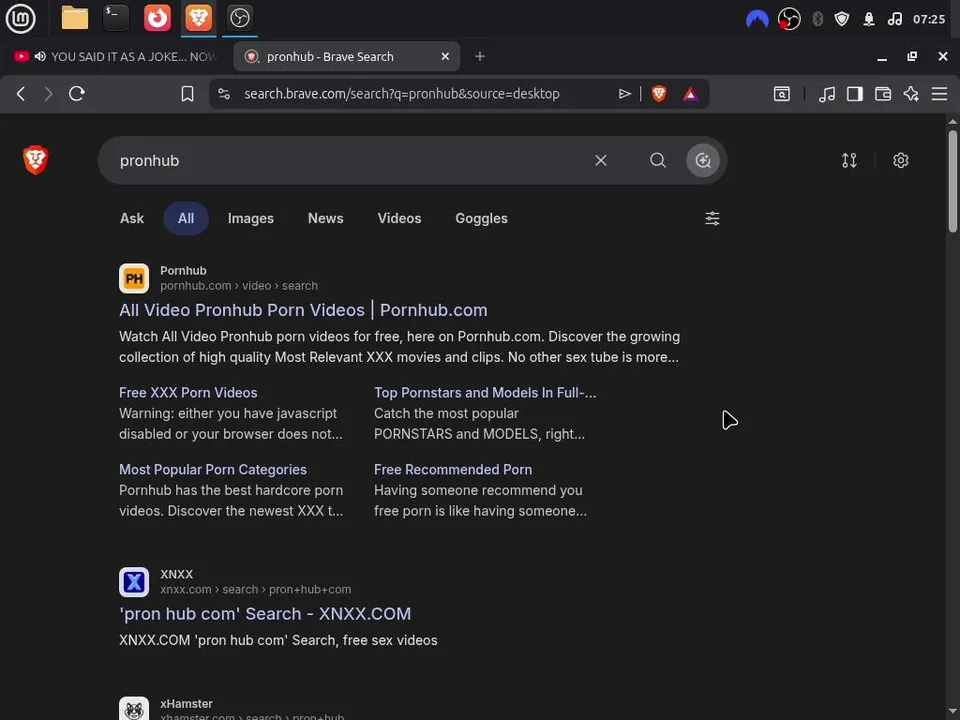Open the shield security tray icon

pyautogui.click(x=842, y=19)
